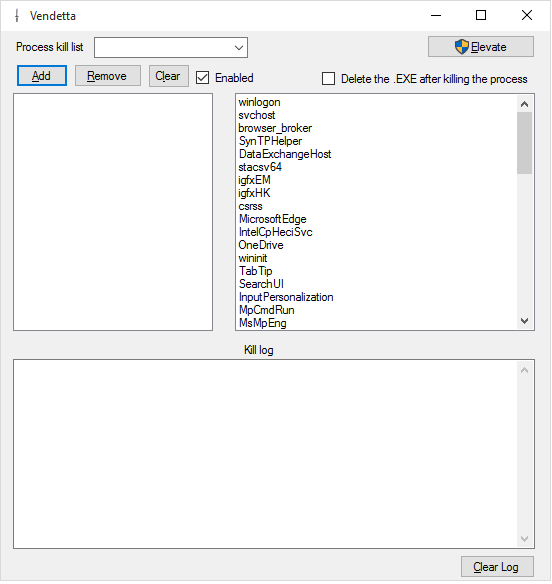Clear the process kill list
The height and width of the screenshot is (584, 552).
coord(169,76)
